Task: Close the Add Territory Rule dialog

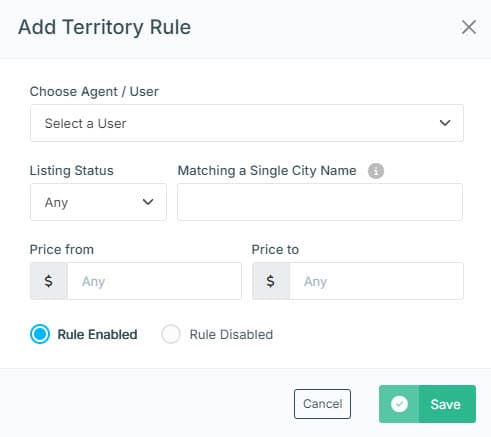Action: tap(469, 27)
